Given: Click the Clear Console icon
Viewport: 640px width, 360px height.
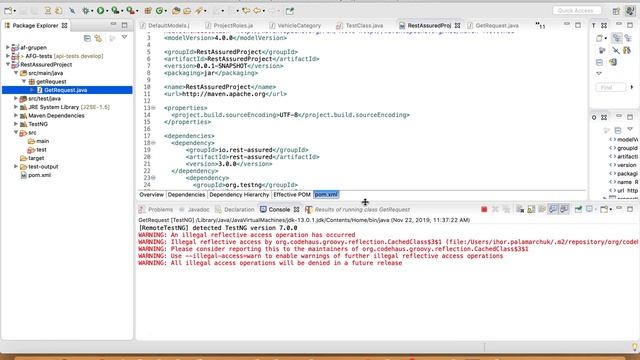Looking at the screenshot, I should tap(520, 209).
